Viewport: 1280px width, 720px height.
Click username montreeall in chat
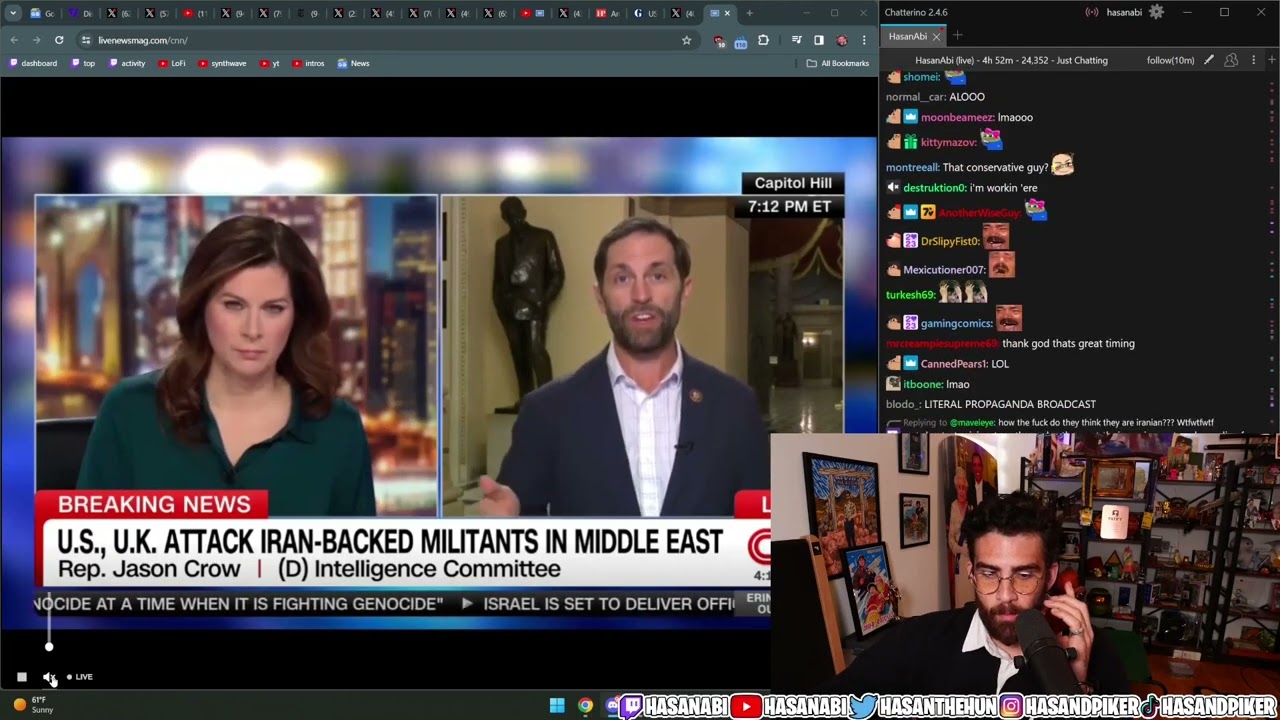click(912, 168)
